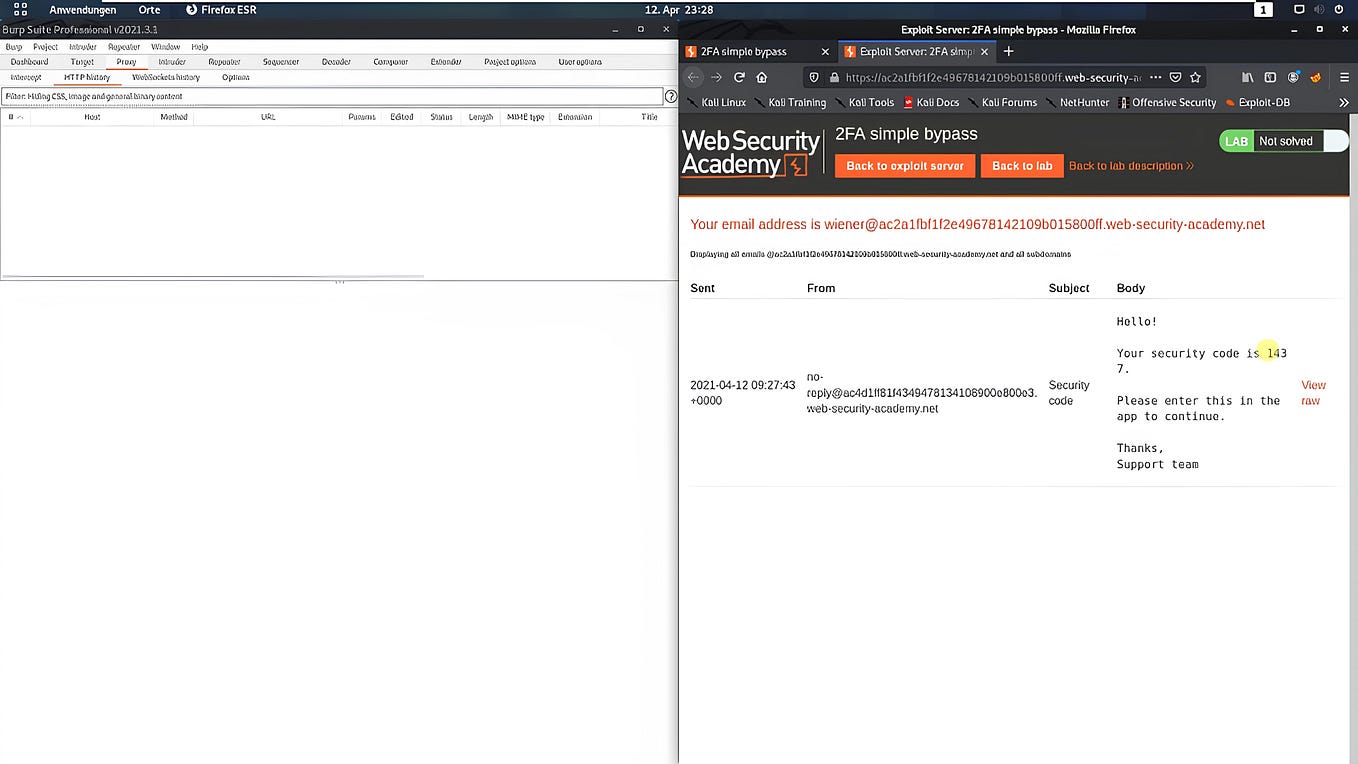Open the View raw email link

[x=1312, y=392]
